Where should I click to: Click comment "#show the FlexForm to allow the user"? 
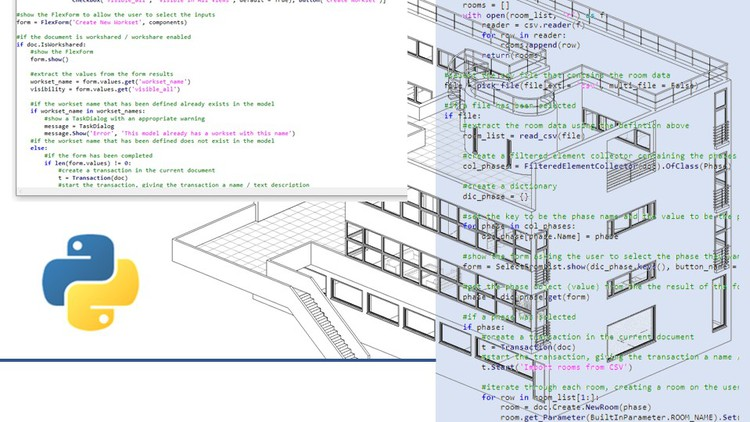point(115,15)
